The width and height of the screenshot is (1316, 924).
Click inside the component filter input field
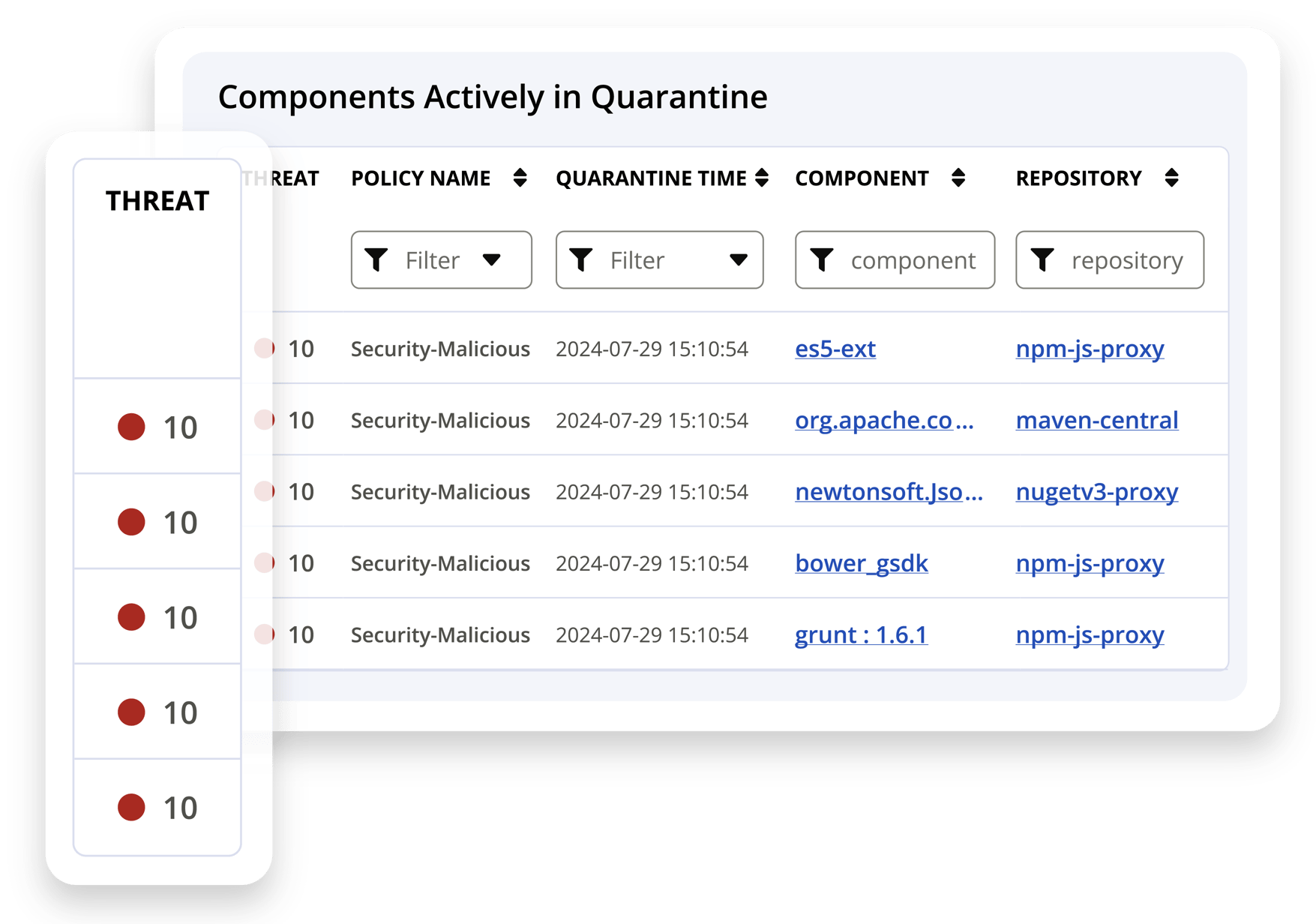(x=911, y=259)
